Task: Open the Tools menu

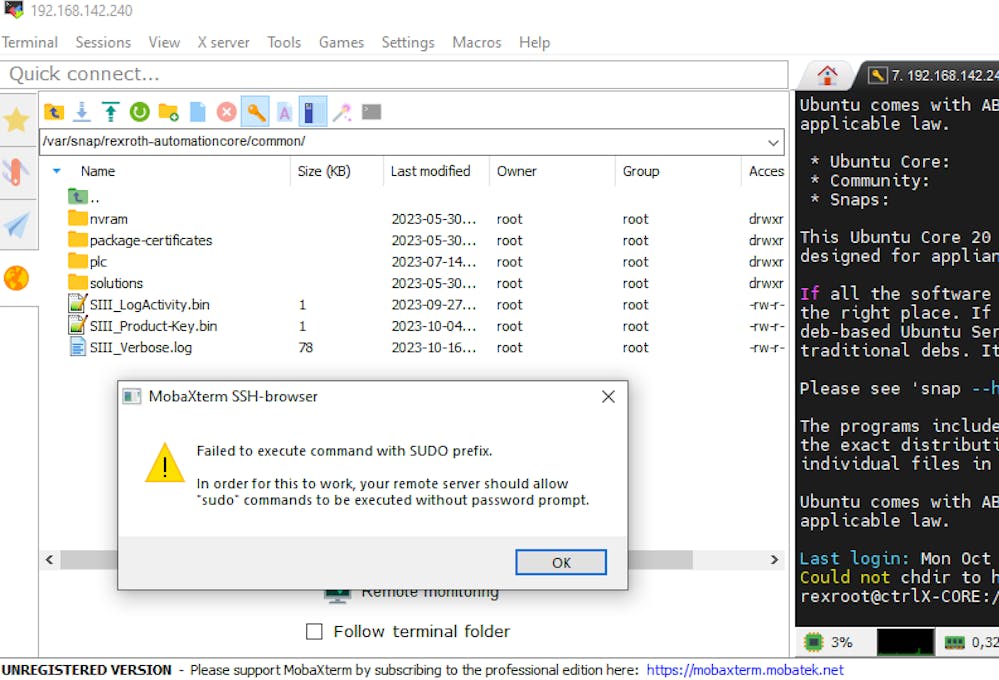Action: pos(284,42)
